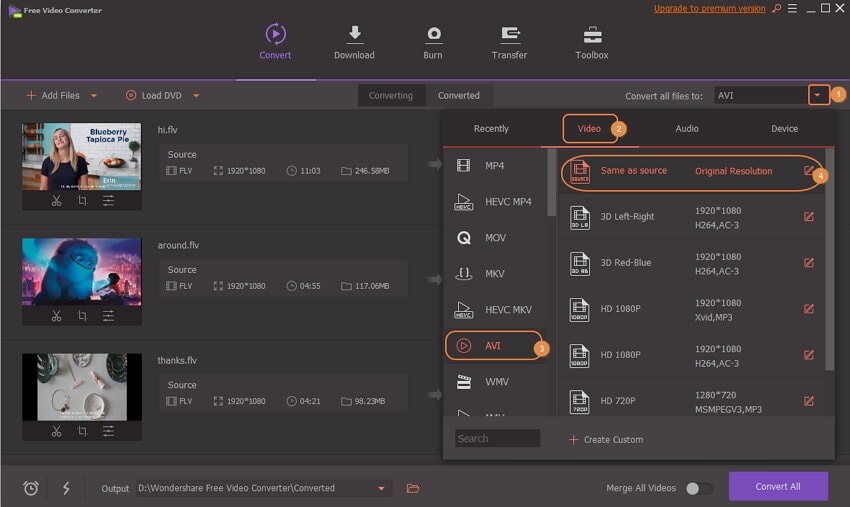Select the AVI format
Viewport: 850px width, 507px height.
493,346
